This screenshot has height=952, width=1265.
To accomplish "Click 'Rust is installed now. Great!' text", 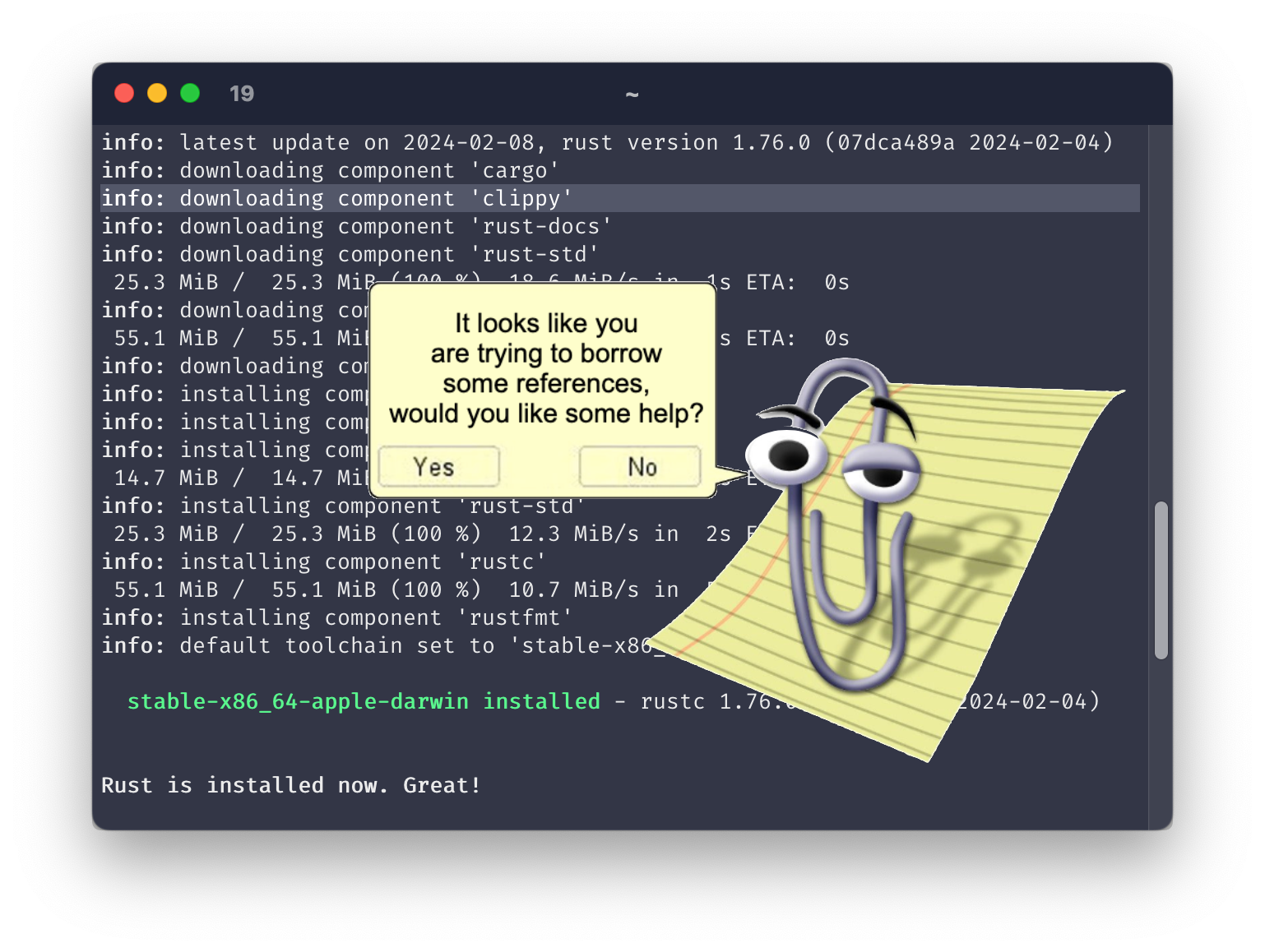I will pyautogui.click(x=291, y=785).
